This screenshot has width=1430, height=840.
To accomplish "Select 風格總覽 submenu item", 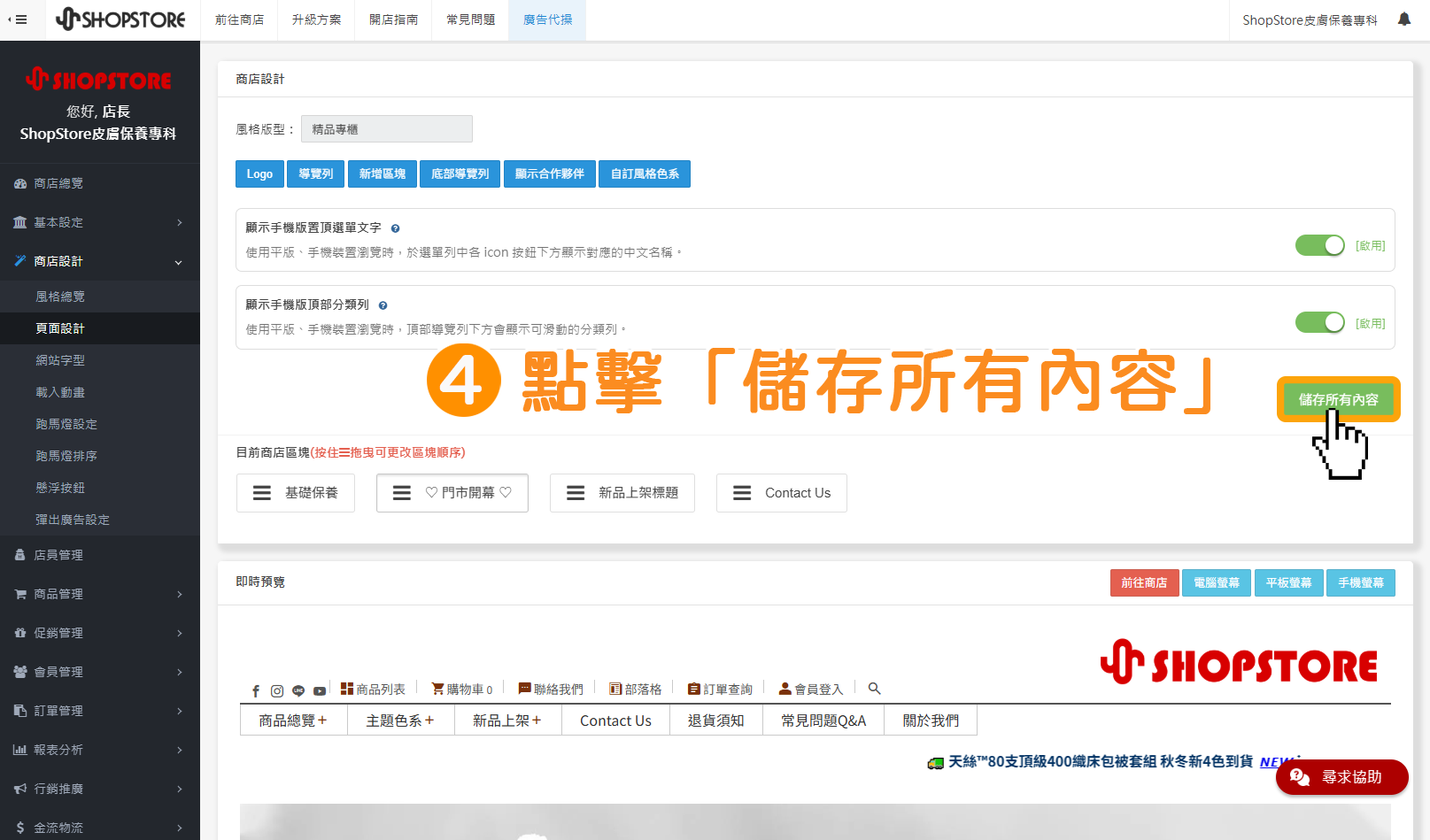I will pos(100,297).
